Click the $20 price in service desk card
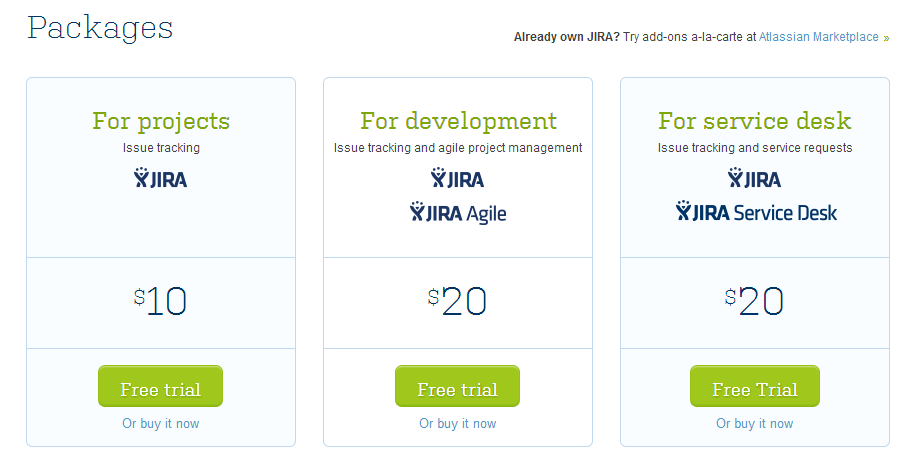The height and width of the screenshot is (476, 920). click(x=755, y=302)
